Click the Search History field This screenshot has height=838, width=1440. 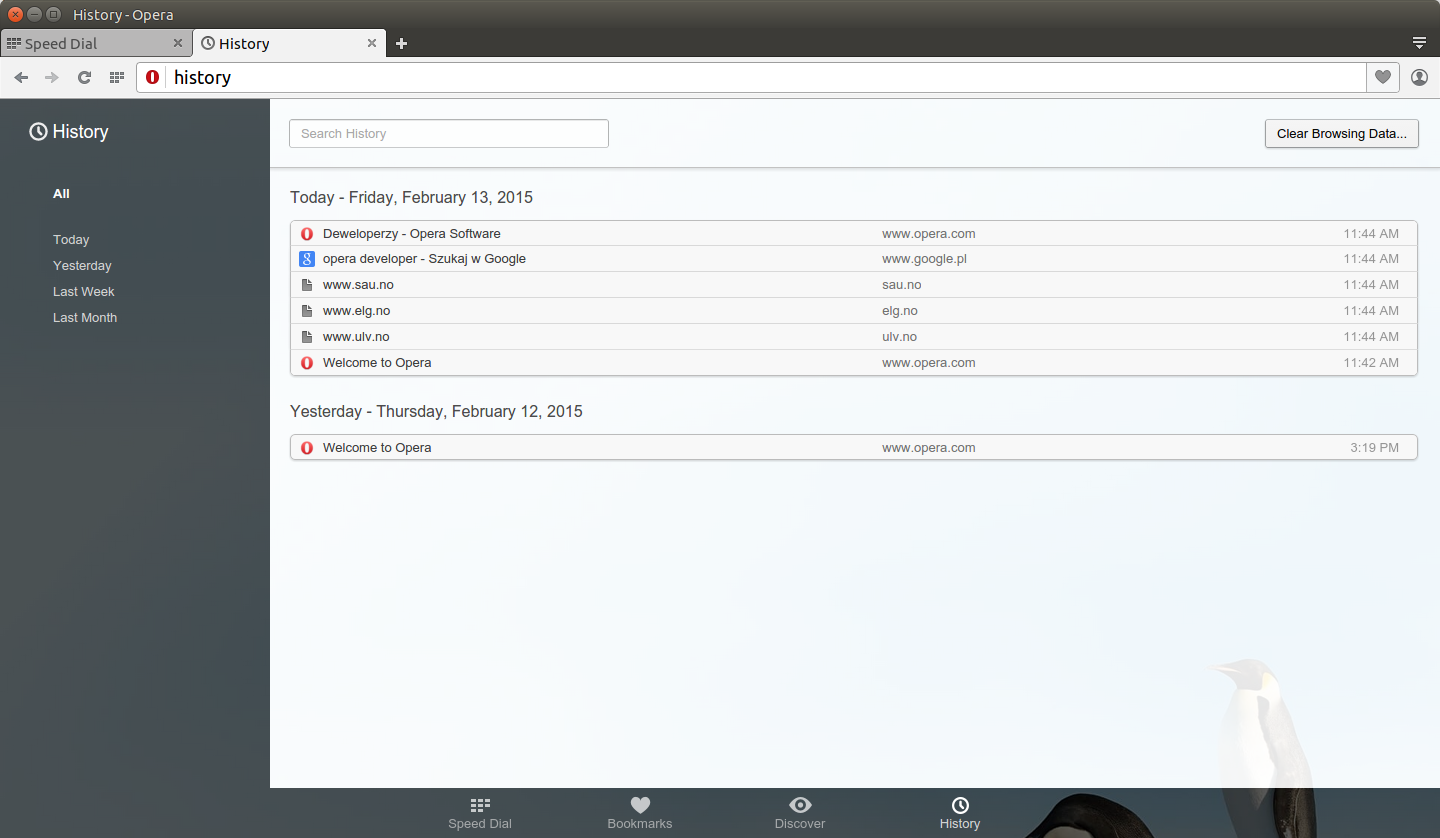(448, 134)
